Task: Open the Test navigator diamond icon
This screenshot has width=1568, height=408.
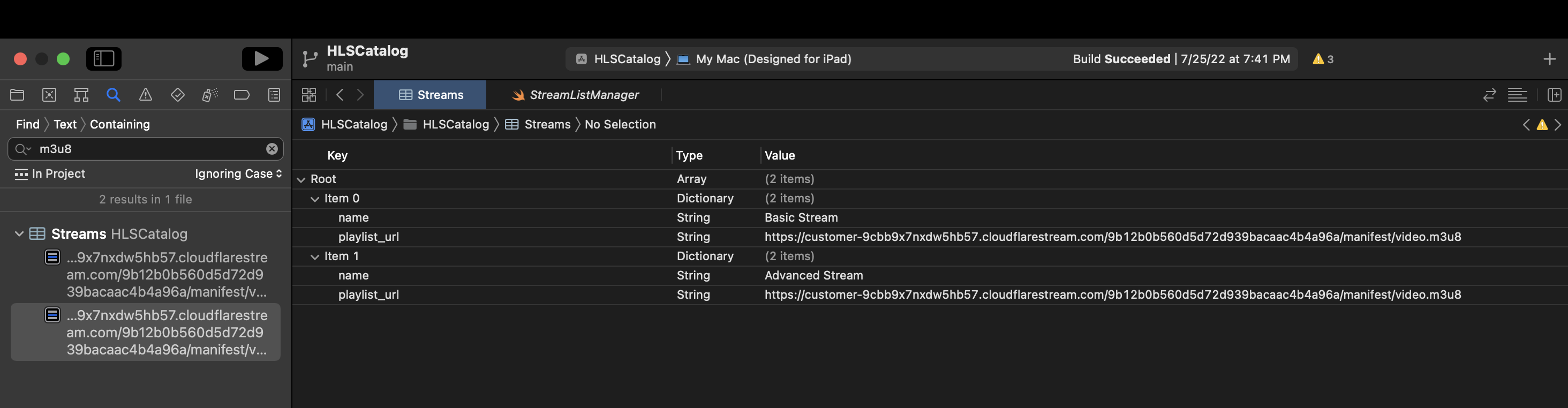Action: [178, 95]
